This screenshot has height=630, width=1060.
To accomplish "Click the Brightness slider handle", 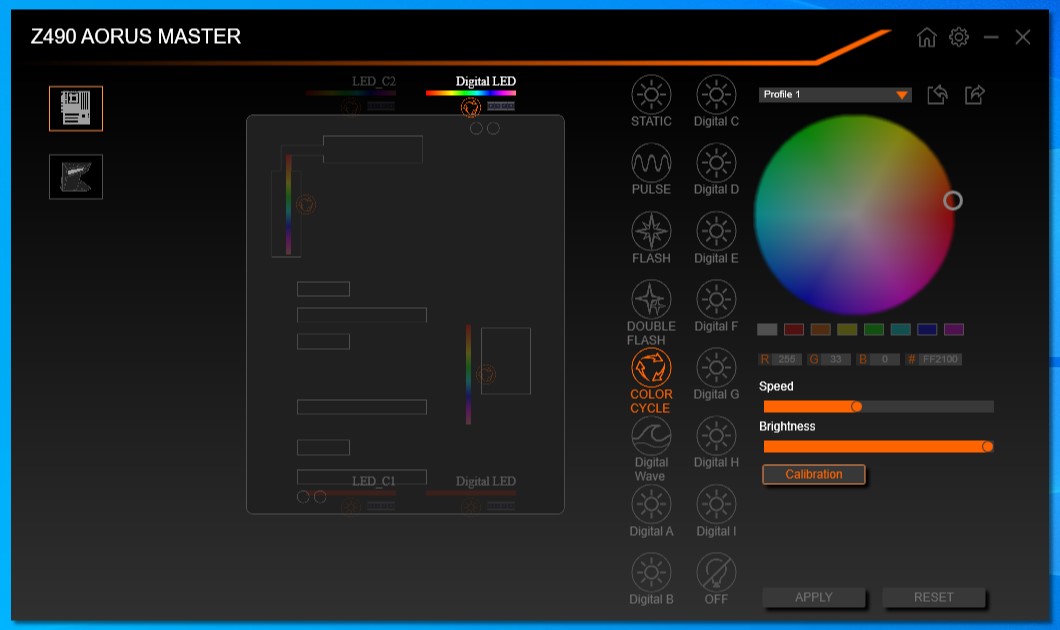I will (x=988, y=446).
